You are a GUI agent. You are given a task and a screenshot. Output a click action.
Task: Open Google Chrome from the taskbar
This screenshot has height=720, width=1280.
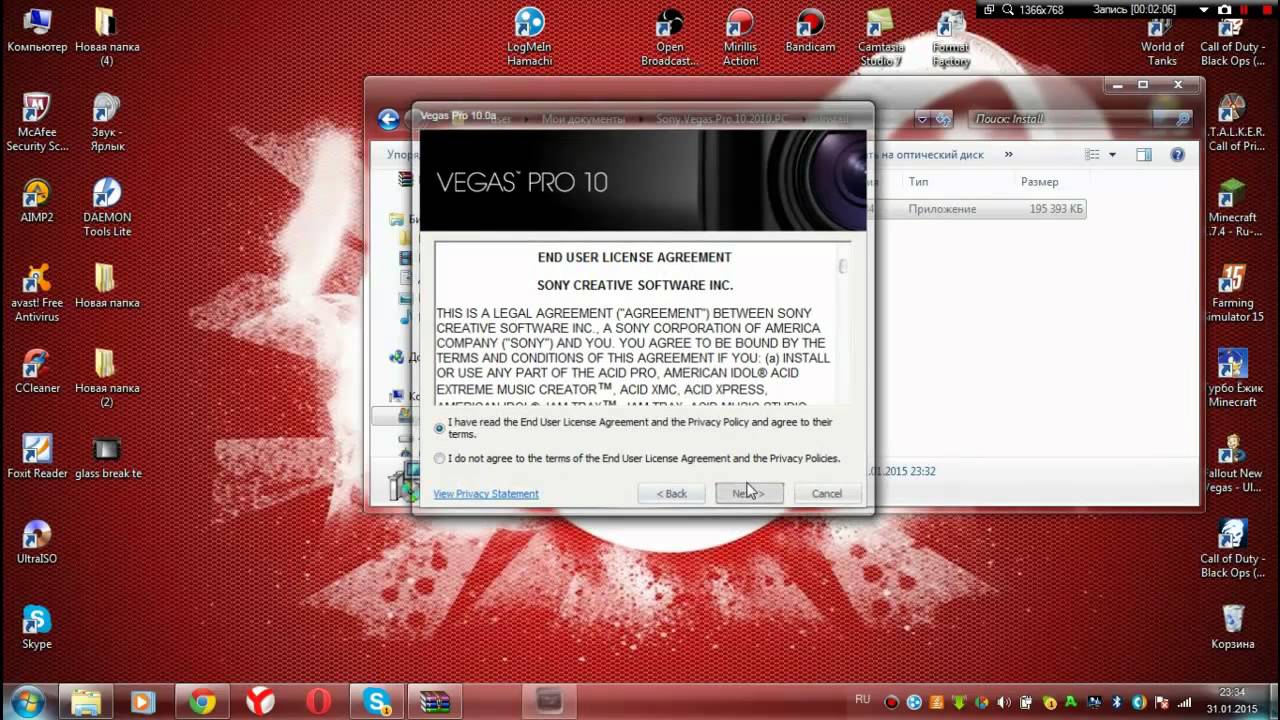click(202, 702)
